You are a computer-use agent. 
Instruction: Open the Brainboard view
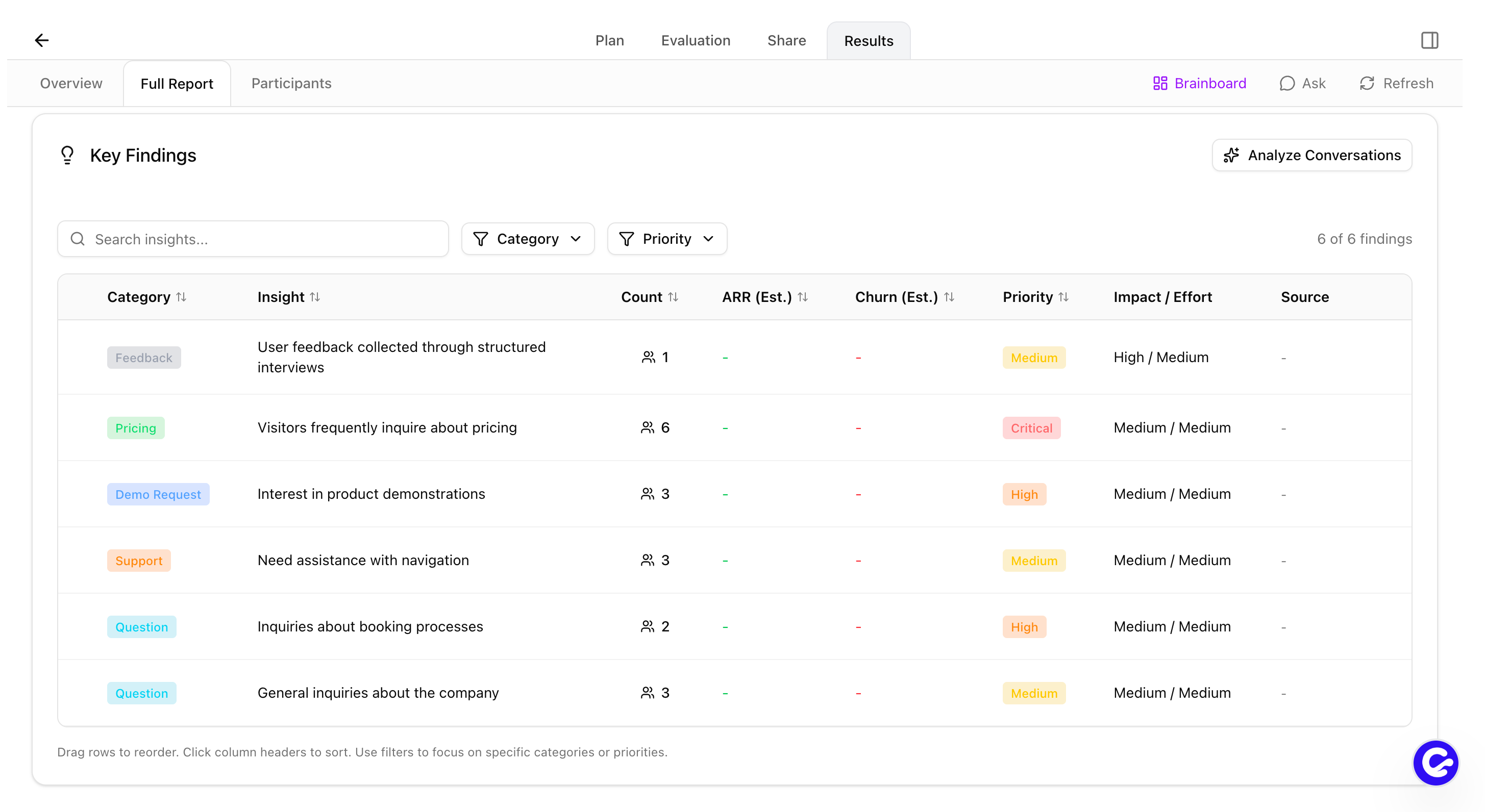pos(1200,84)
